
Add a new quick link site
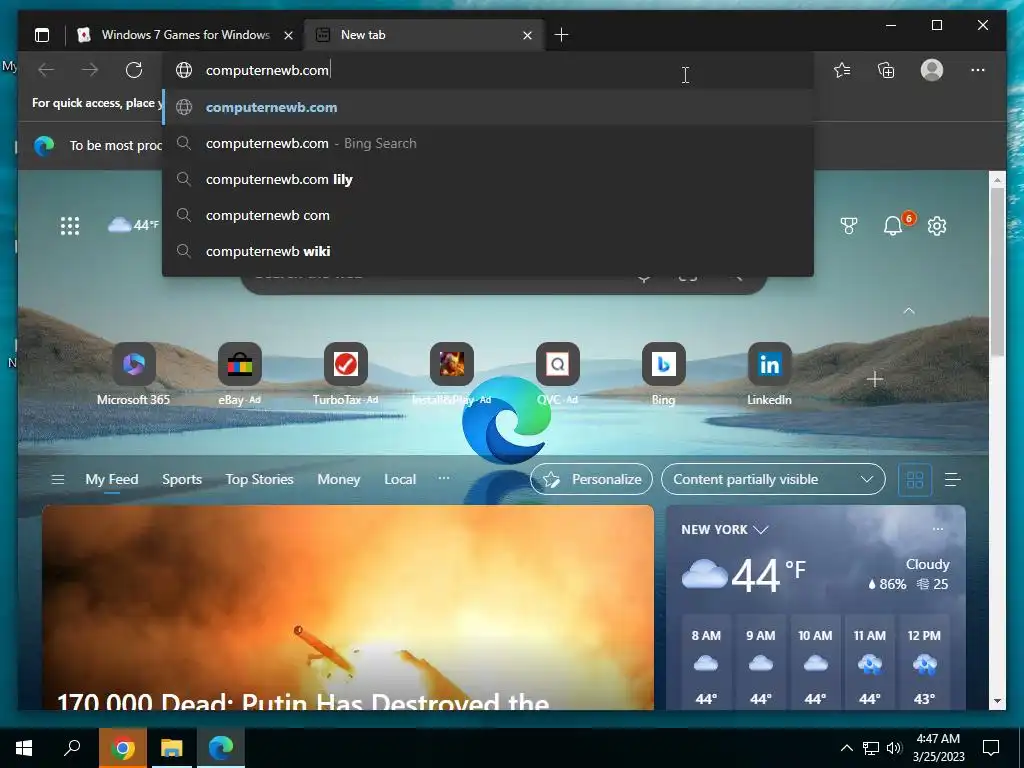tap(875, 379)
